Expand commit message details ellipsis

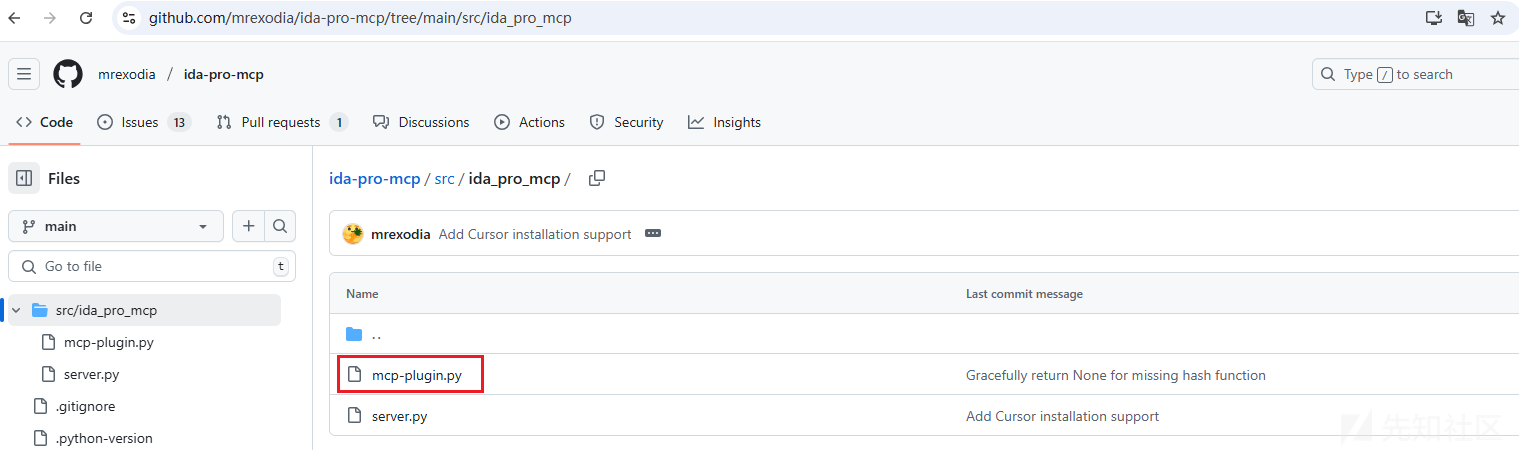[x=653, y=234]
